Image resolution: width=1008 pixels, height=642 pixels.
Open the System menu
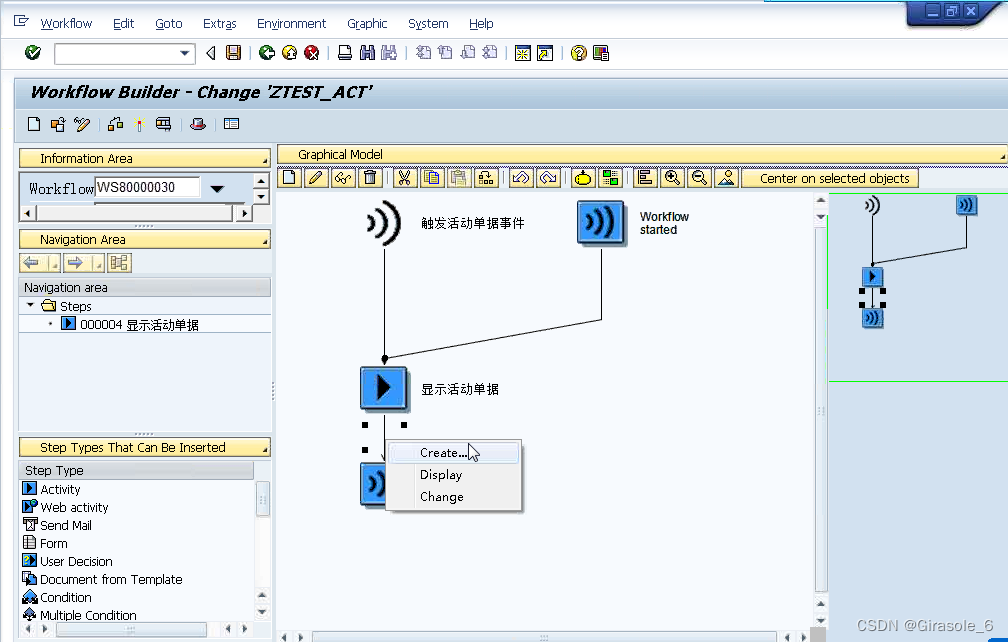tap(428, 24)
